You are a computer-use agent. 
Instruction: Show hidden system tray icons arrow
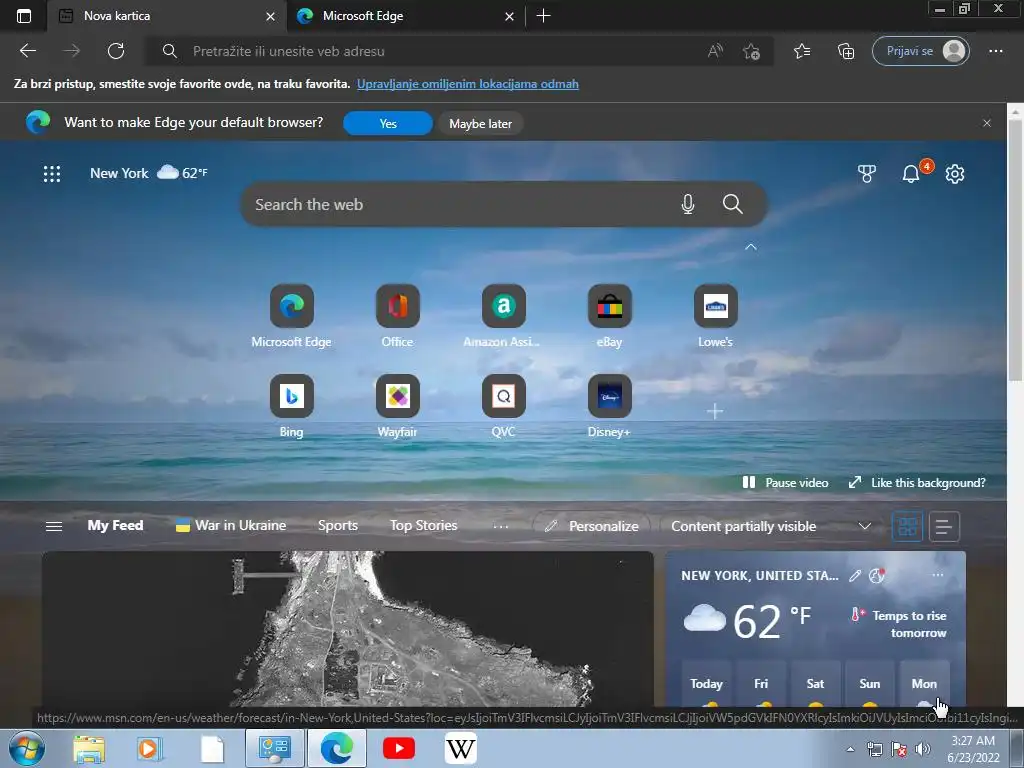[x=850, y=749]
